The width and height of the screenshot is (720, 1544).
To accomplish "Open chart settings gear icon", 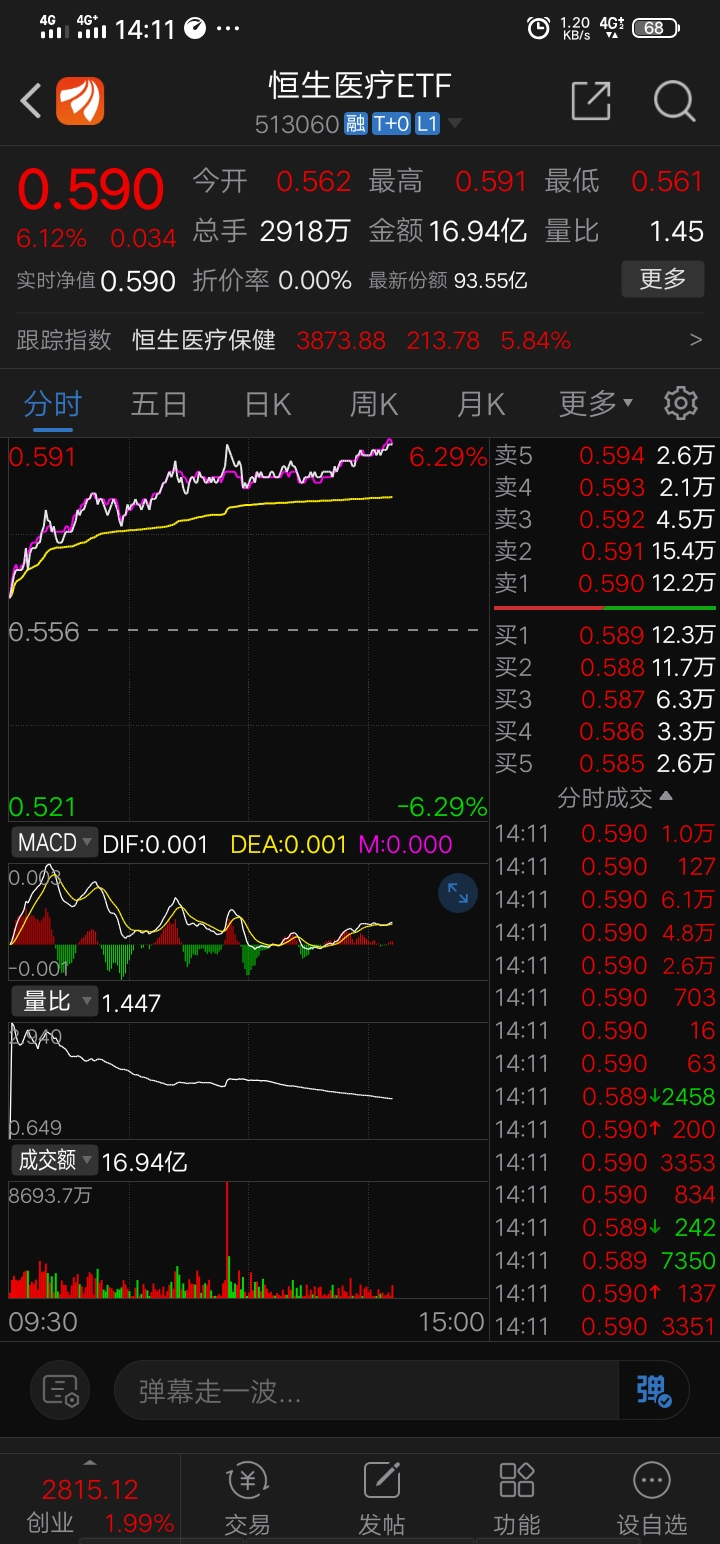I will 681,404.
